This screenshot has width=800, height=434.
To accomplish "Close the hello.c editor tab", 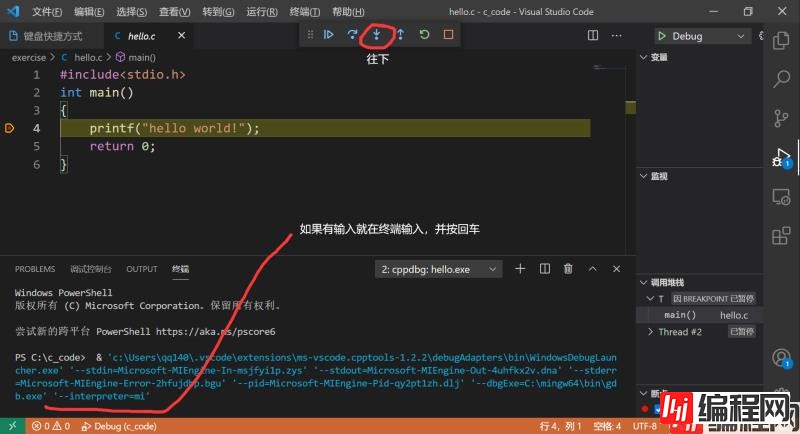I will [x=181, y=36].
